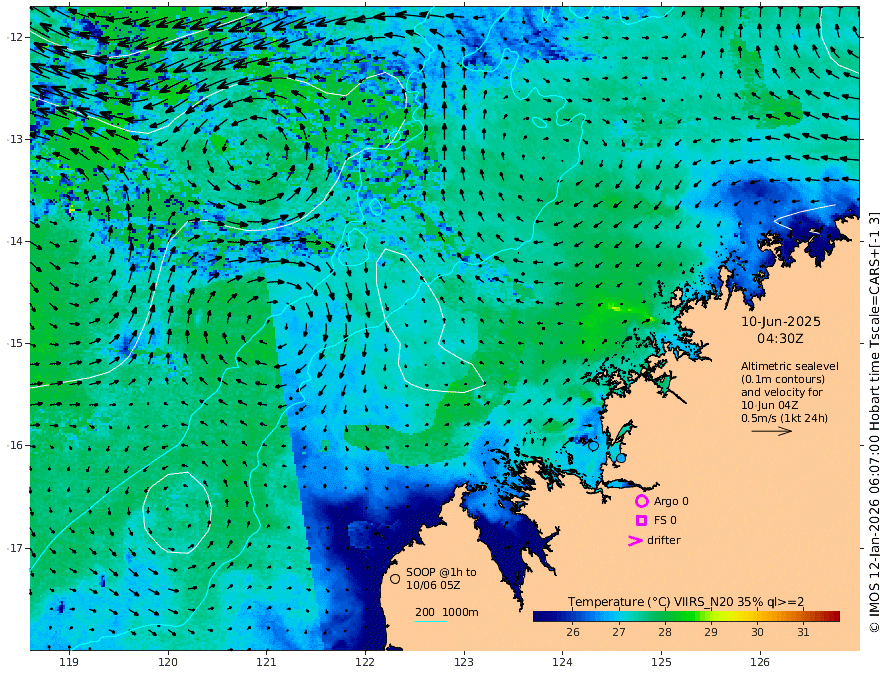The height and width of the screenshot is (680, 880).
Task: Click the 27 colorbar tick label
Action: [618, 632]
